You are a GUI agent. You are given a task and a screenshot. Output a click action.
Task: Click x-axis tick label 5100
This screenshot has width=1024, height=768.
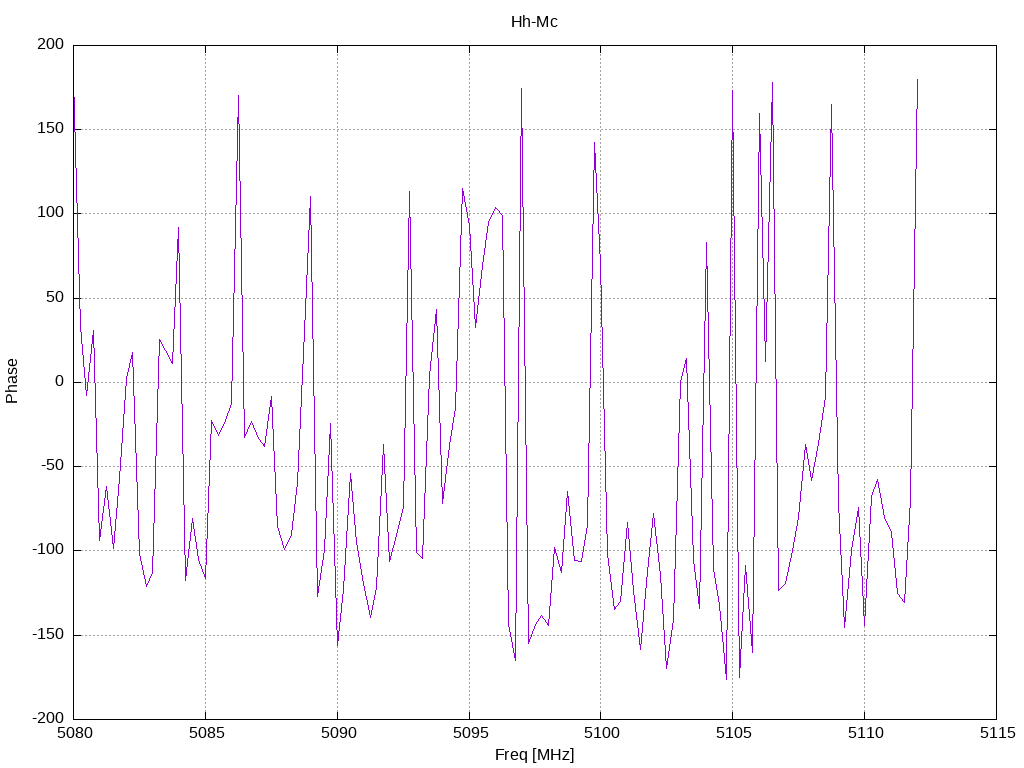[x=601, y=733]
